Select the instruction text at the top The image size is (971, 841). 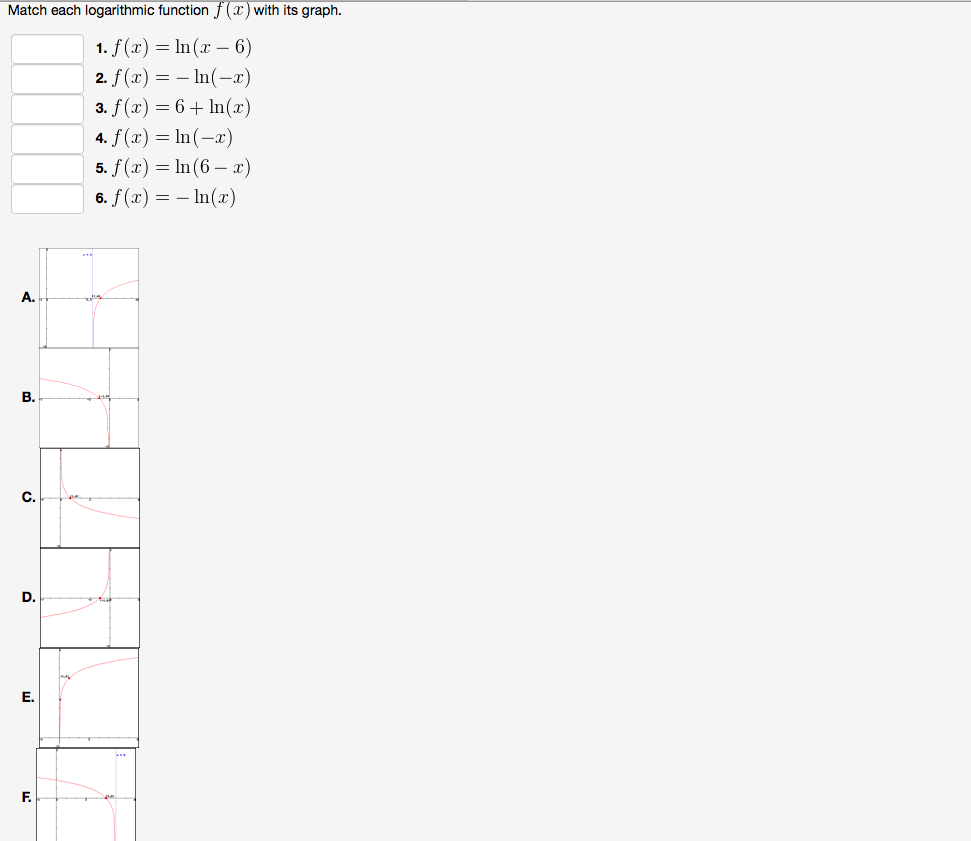[x=170, y=10]
